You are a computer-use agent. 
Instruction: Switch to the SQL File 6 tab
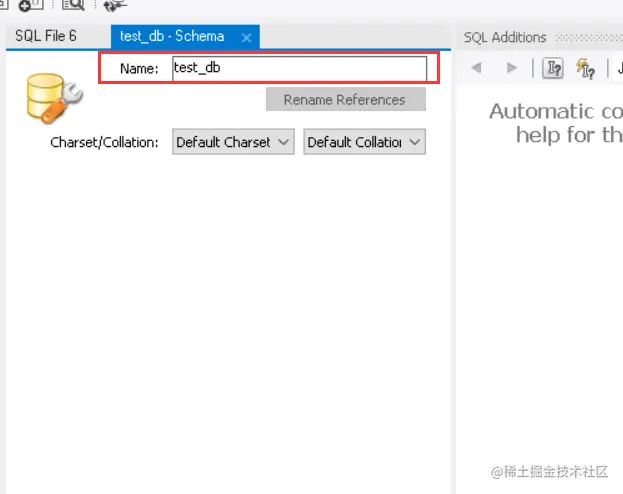point(46,36)
